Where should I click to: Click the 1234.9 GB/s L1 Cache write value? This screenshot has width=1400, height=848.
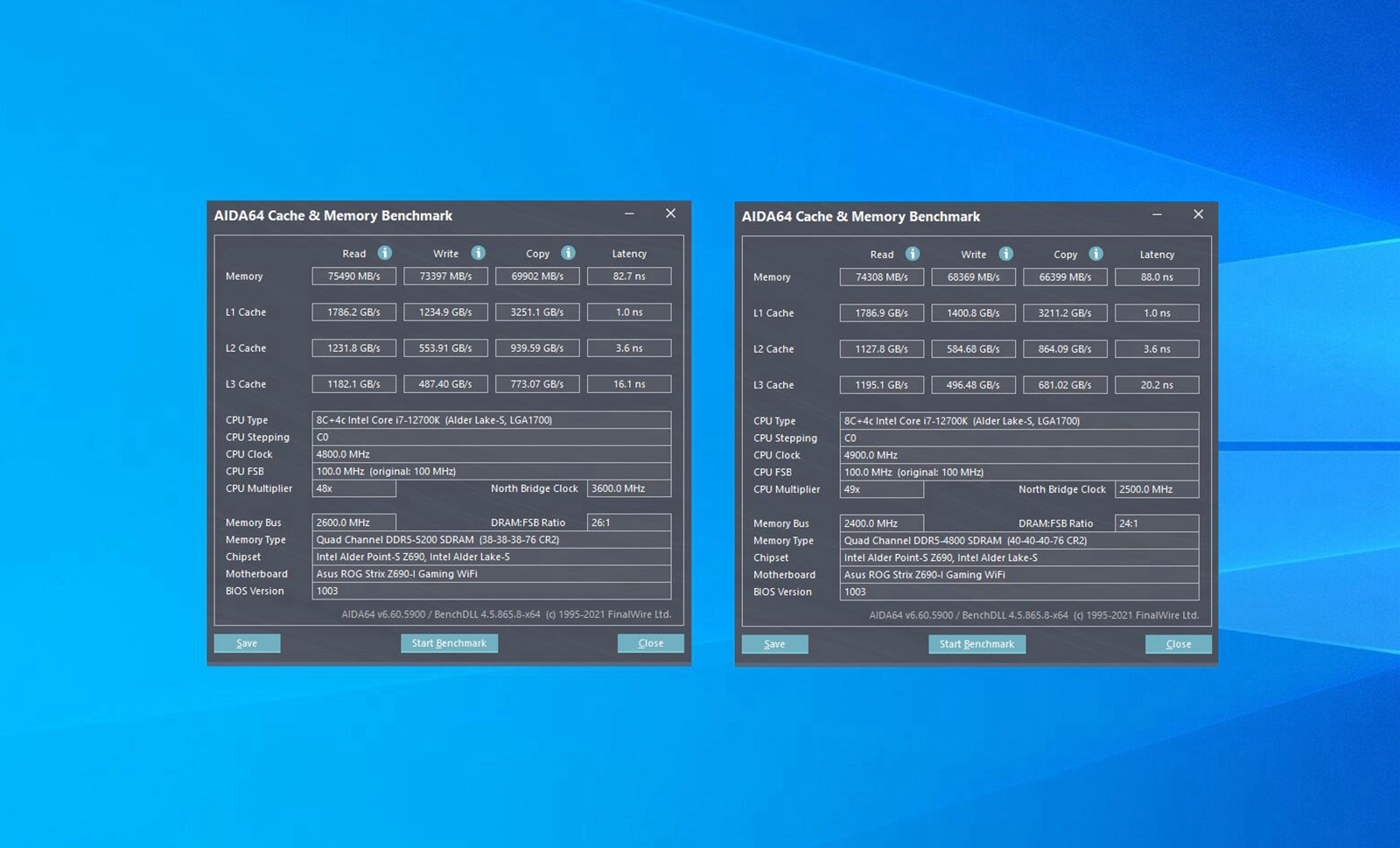(x=446, y=312)
